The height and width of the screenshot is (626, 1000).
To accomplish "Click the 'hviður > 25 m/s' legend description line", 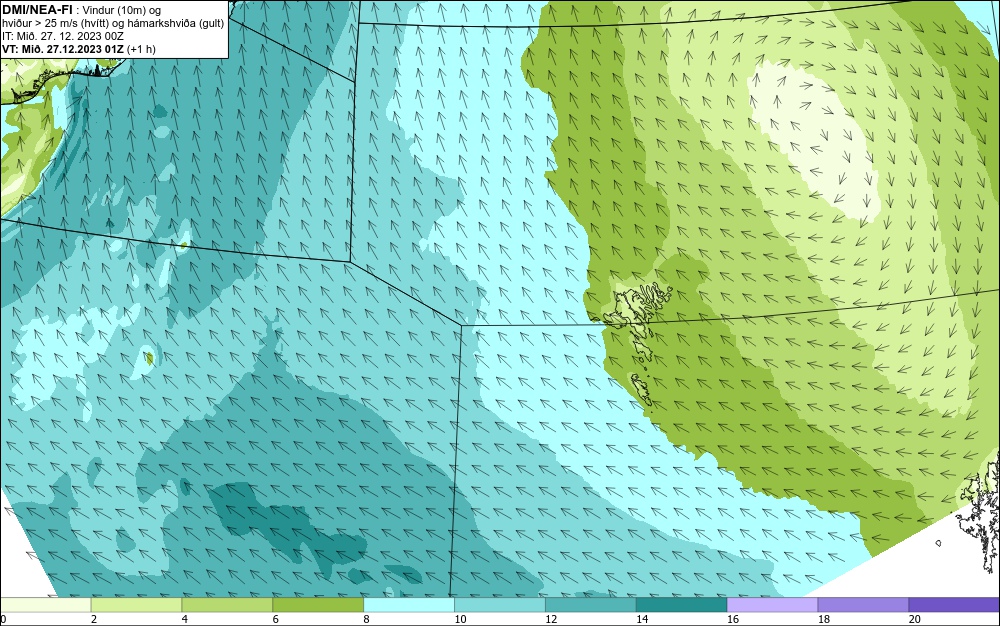I will point(114,23).
